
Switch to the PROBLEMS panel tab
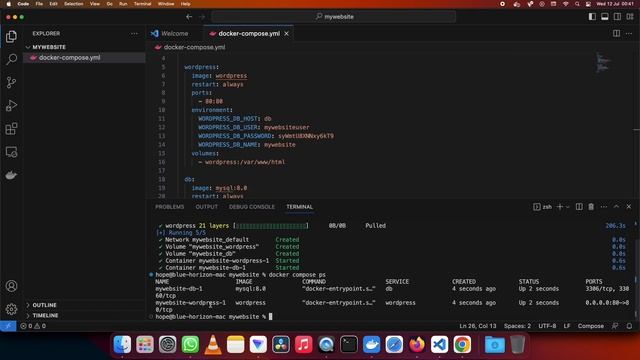(x=169, y=207)
